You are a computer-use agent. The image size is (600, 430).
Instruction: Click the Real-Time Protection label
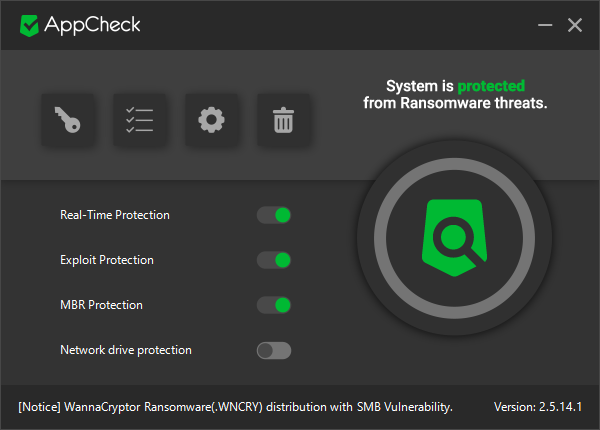[115, 215]
